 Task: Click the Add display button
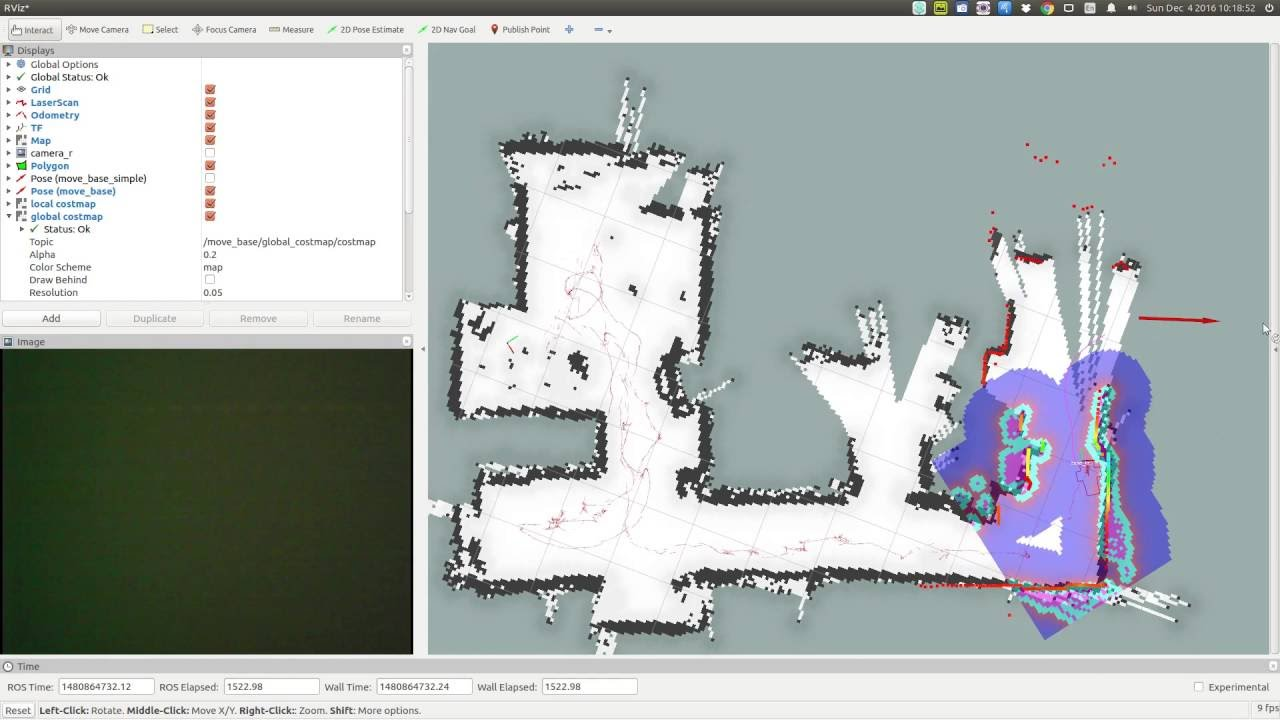[x=51, y=318]
